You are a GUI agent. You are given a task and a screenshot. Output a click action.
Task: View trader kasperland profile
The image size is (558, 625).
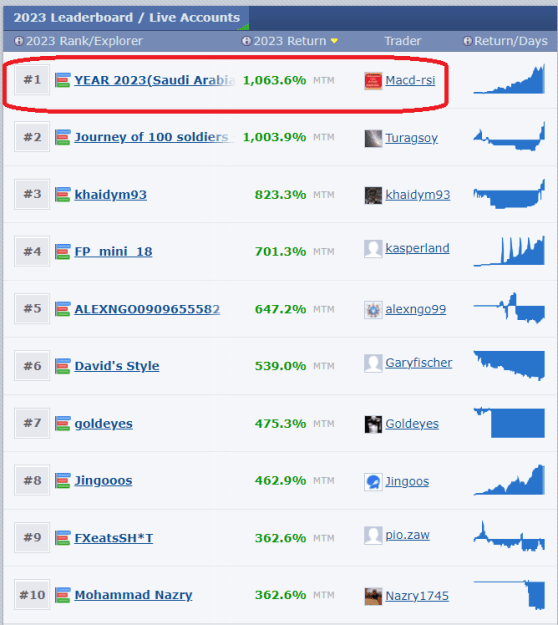click(417, 248)
